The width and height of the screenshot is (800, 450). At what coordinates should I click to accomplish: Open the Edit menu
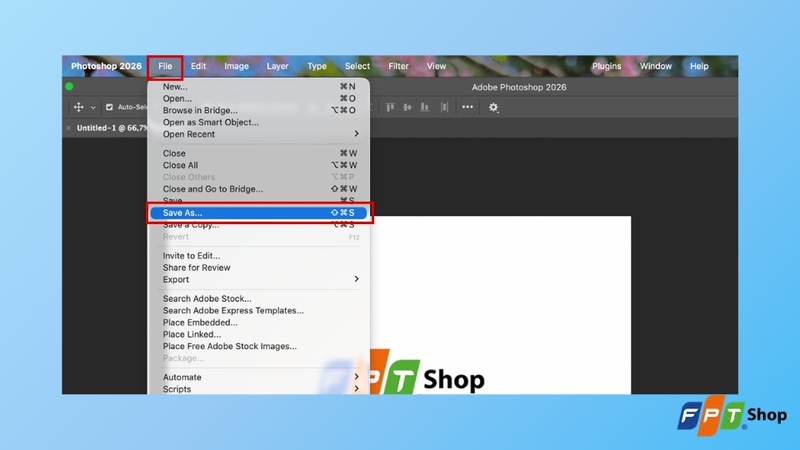click(x=198, y=66)
